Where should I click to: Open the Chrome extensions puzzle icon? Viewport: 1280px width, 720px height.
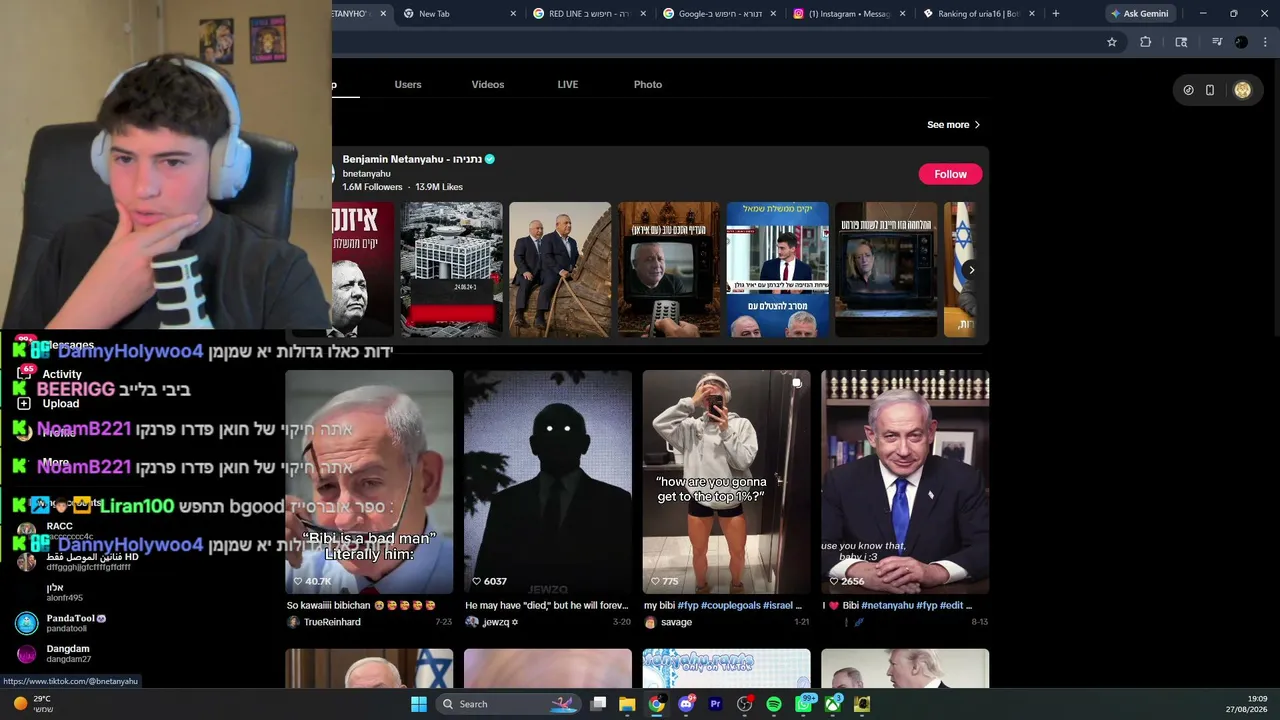1146,42
